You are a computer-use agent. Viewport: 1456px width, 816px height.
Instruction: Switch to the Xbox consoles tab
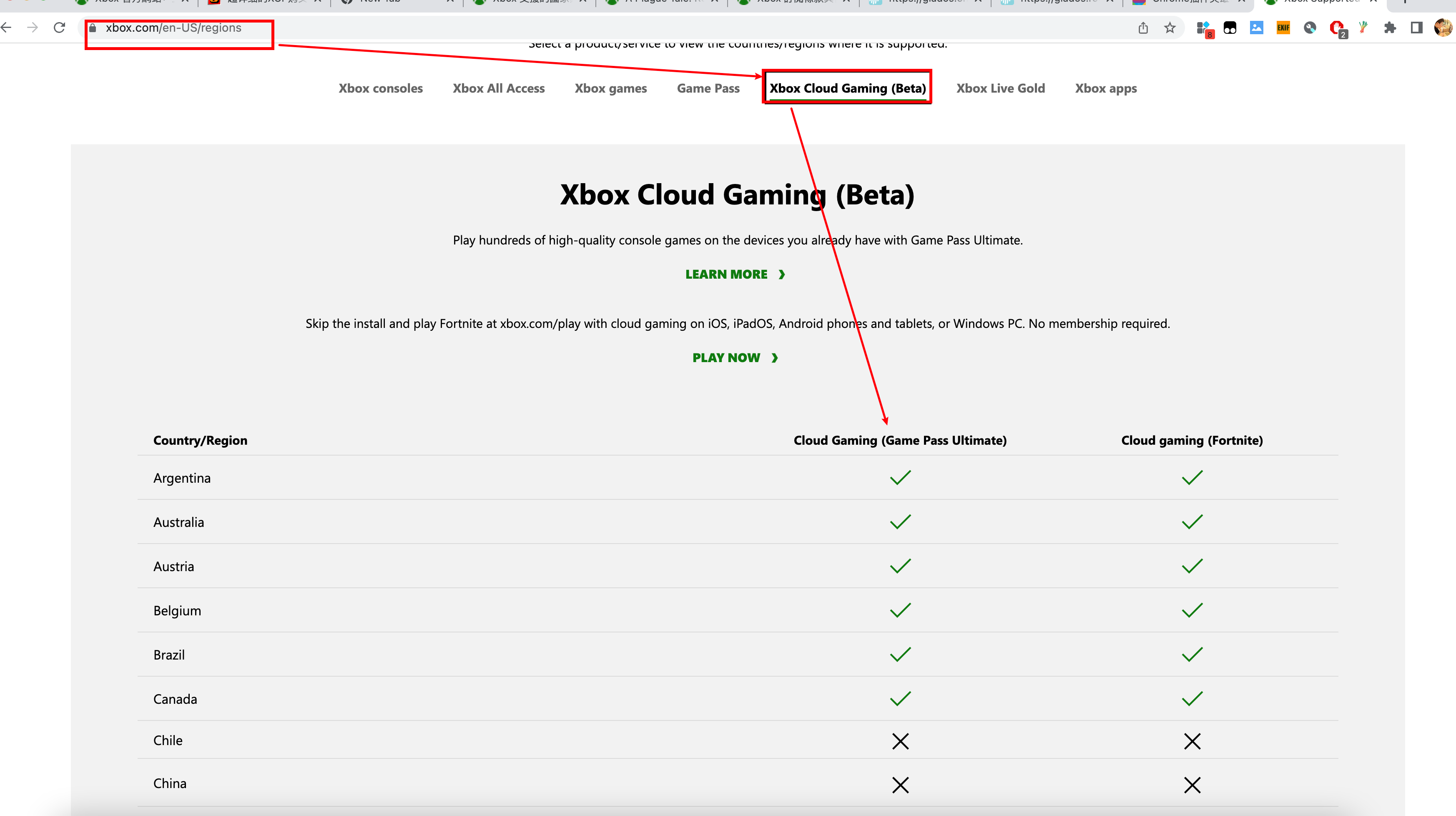tap(380, 88)
